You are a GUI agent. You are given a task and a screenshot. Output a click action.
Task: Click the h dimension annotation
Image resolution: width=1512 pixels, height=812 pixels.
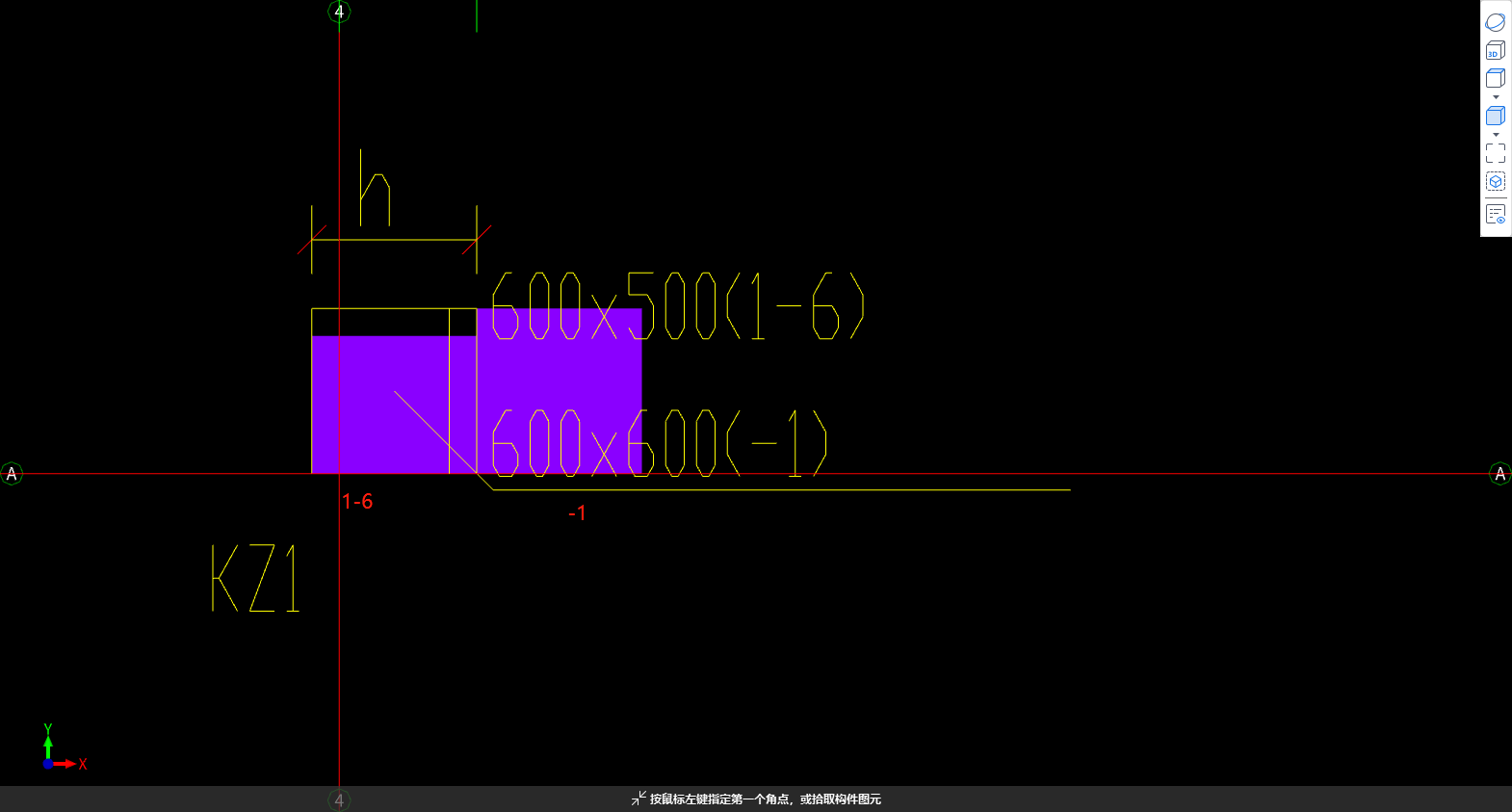click(x=375, y=188)
